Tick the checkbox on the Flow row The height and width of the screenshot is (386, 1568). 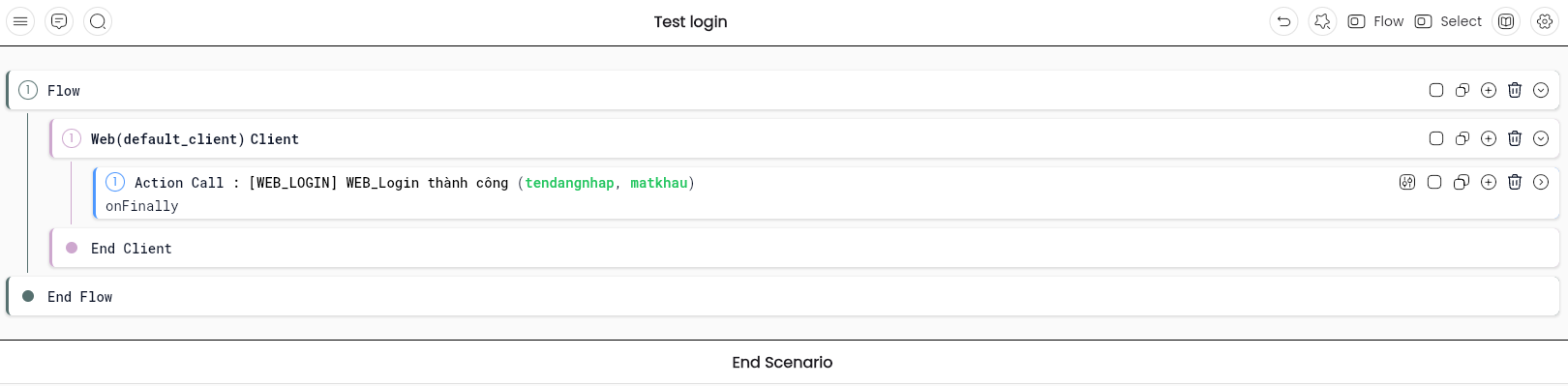click(x=1436, y=90)
